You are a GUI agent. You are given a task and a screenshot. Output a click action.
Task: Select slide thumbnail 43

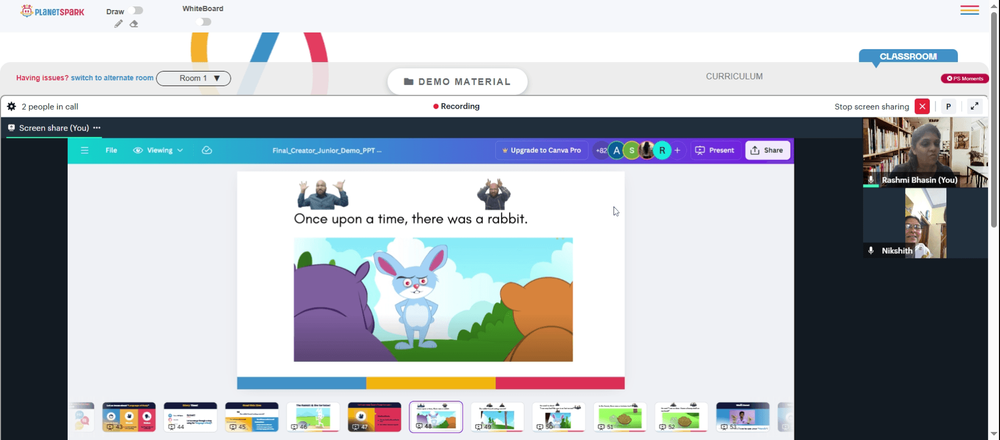tap(129, 417)
